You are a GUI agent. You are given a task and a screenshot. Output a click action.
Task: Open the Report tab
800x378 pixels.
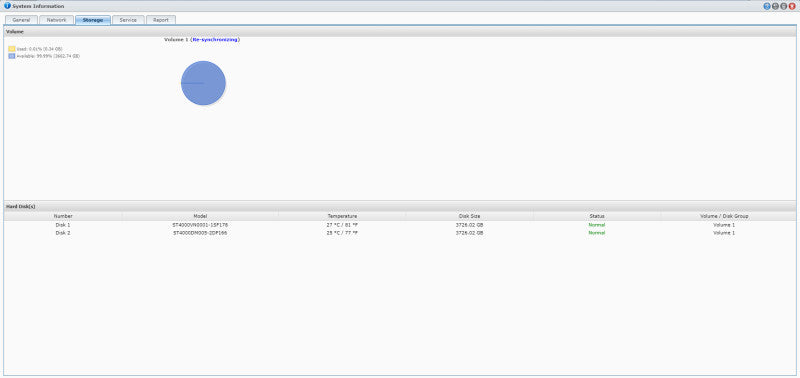(161, 20)
